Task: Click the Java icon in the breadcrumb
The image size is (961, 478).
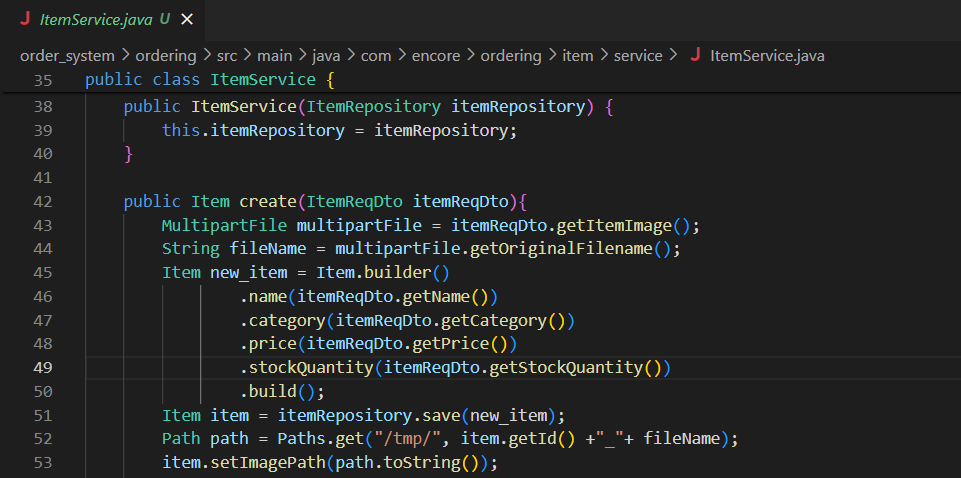Action: tap(695, 56)
